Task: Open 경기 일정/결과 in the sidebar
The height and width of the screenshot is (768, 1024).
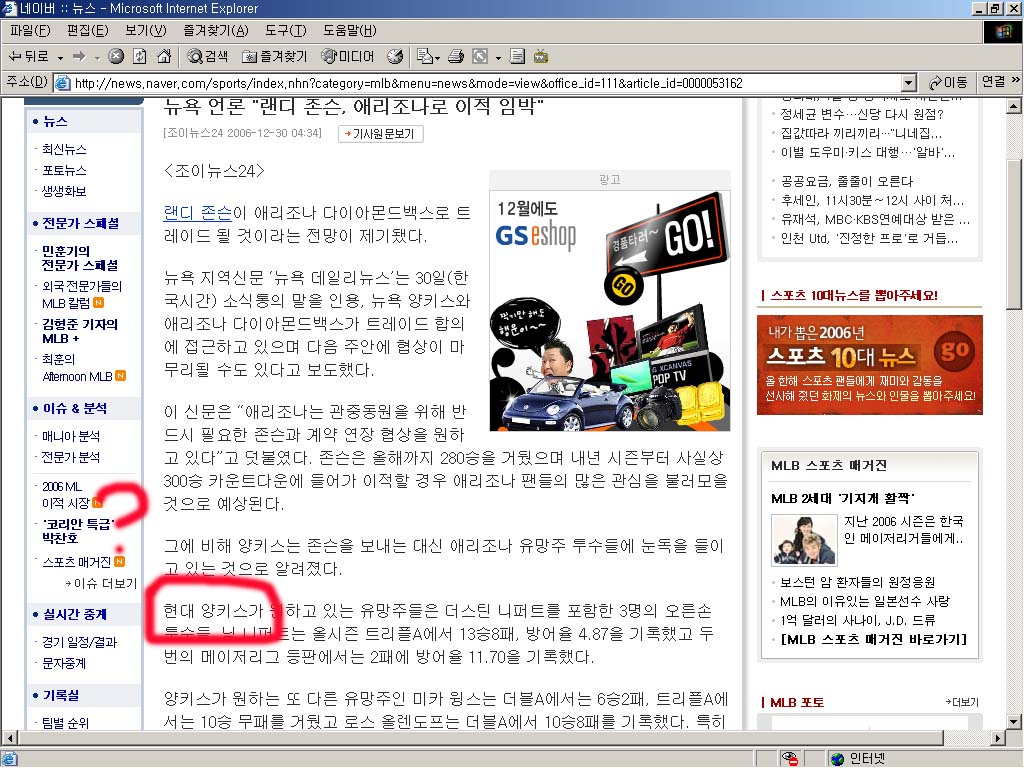Action: click(x=79, y=643)
